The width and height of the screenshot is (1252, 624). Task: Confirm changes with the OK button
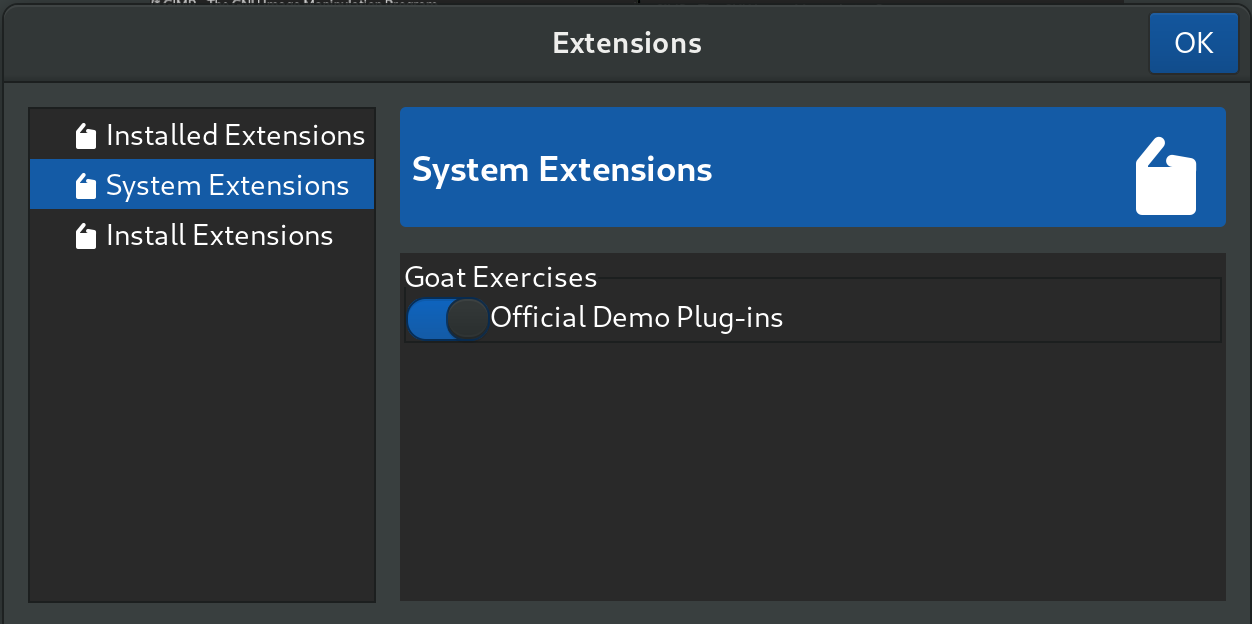click(x=1193, y=43)
